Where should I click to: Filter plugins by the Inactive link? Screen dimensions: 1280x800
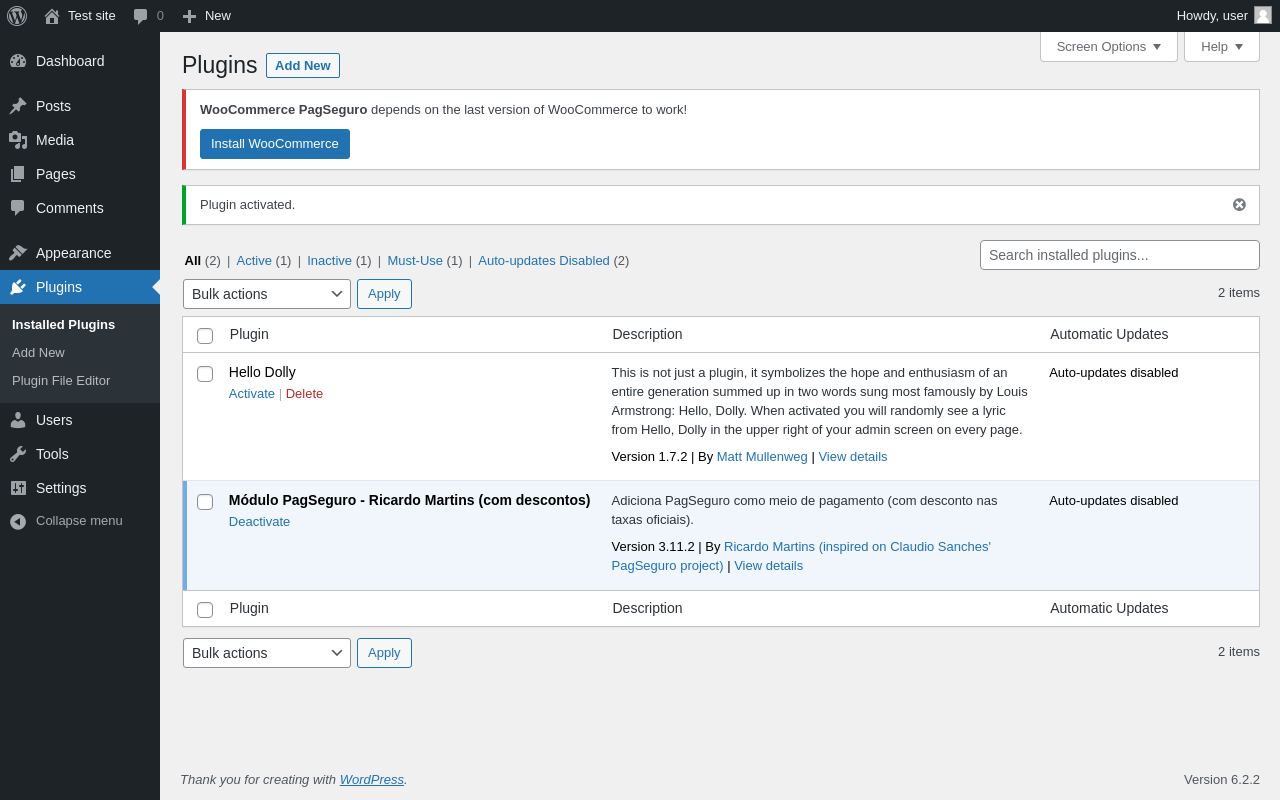[329, 261]
